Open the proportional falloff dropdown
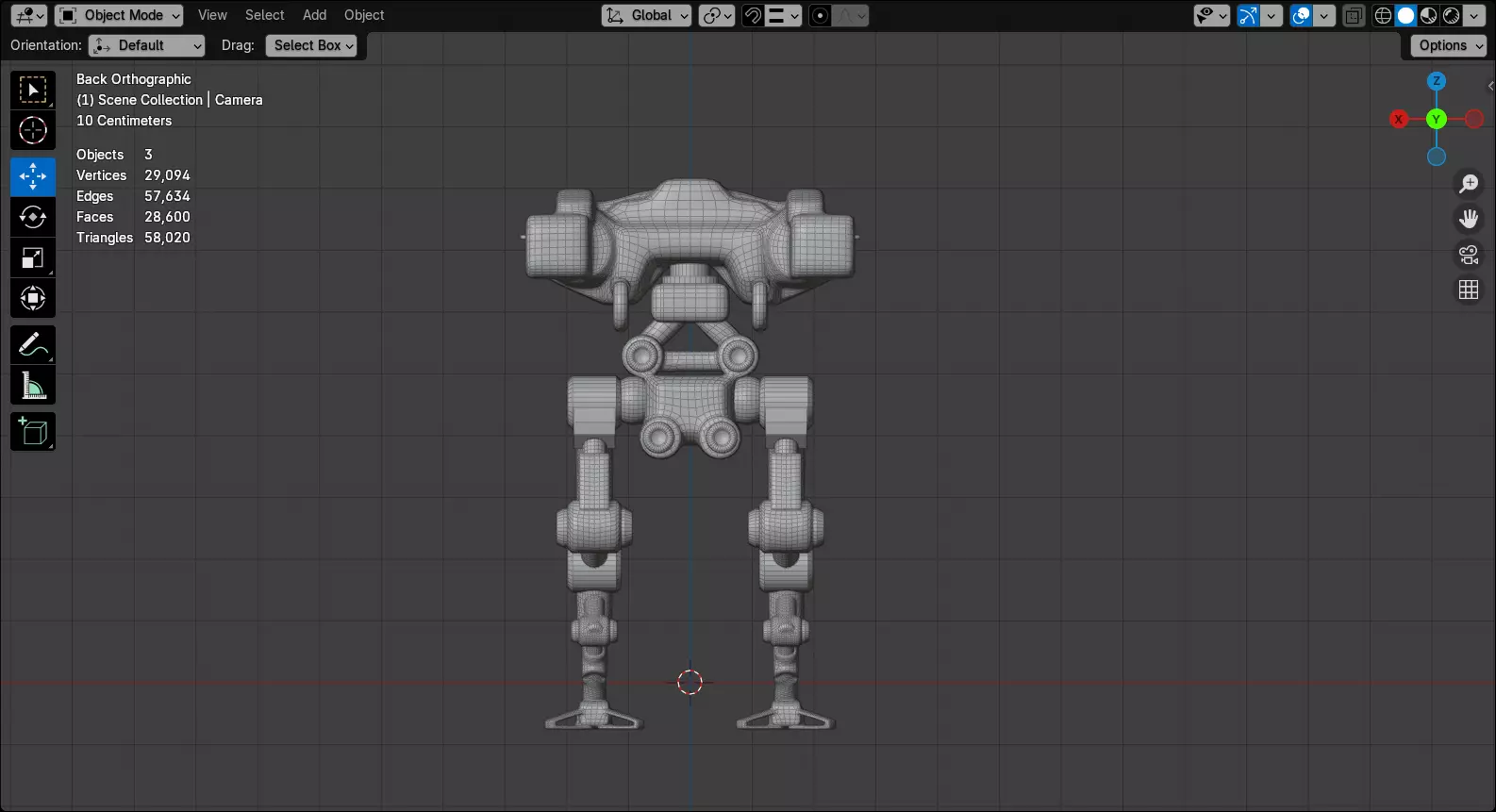Screen dimensions: 1496x812 851,15
